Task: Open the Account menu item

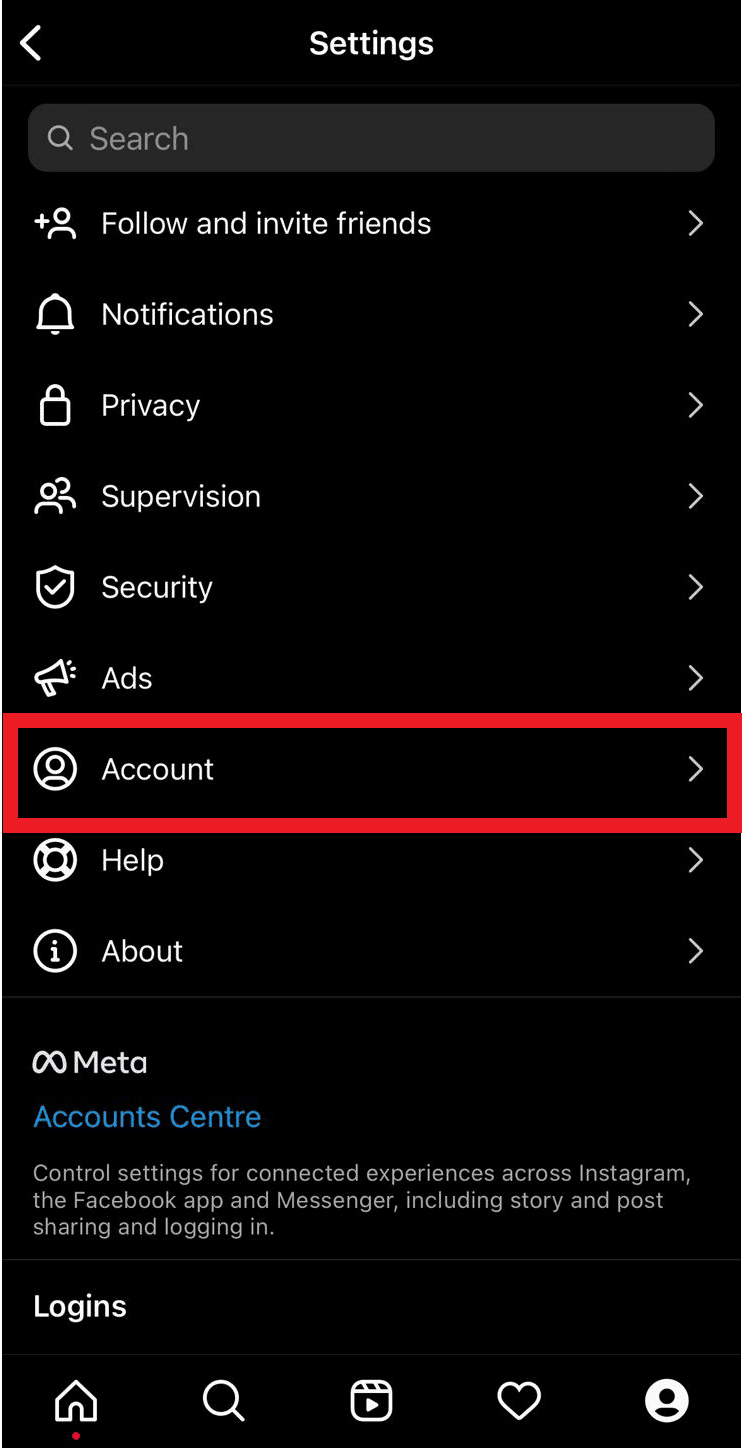Action: click(158, 770)
